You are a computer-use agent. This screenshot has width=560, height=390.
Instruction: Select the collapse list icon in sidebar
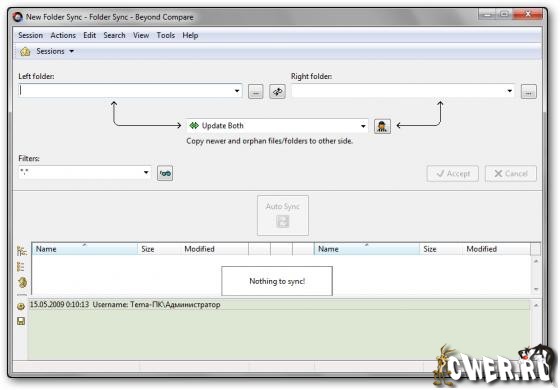(21, 267)
